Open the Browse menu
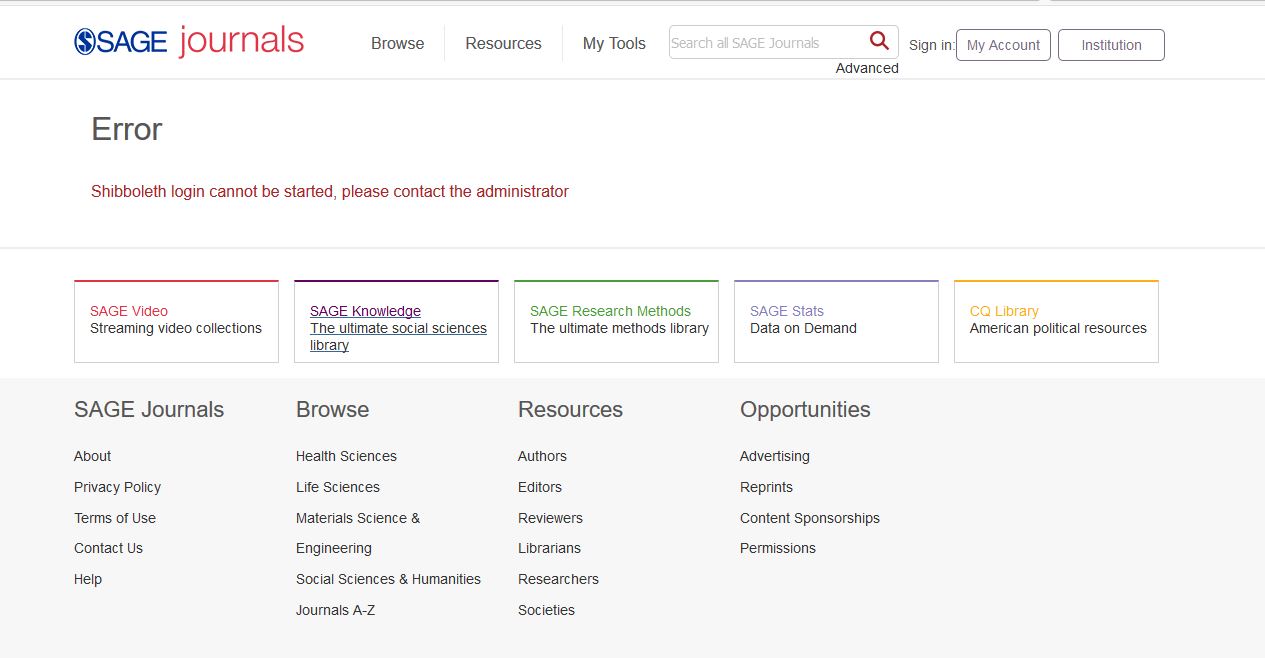Screen dimensions: 1265x658 (x=397, y=44)
